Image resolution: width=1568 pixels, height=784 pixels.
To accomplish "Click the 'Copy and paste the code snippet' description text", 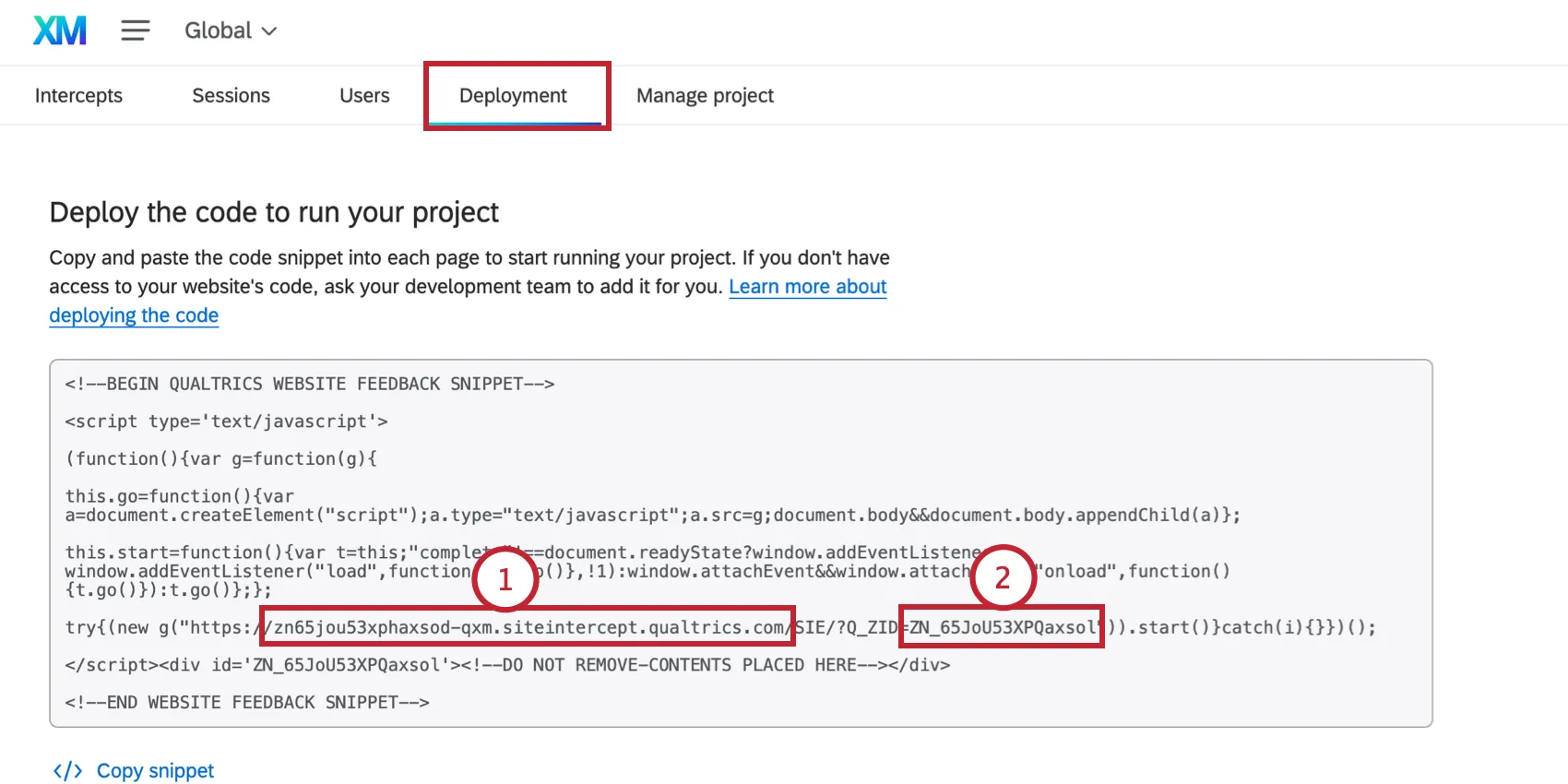I will [469, 286].
